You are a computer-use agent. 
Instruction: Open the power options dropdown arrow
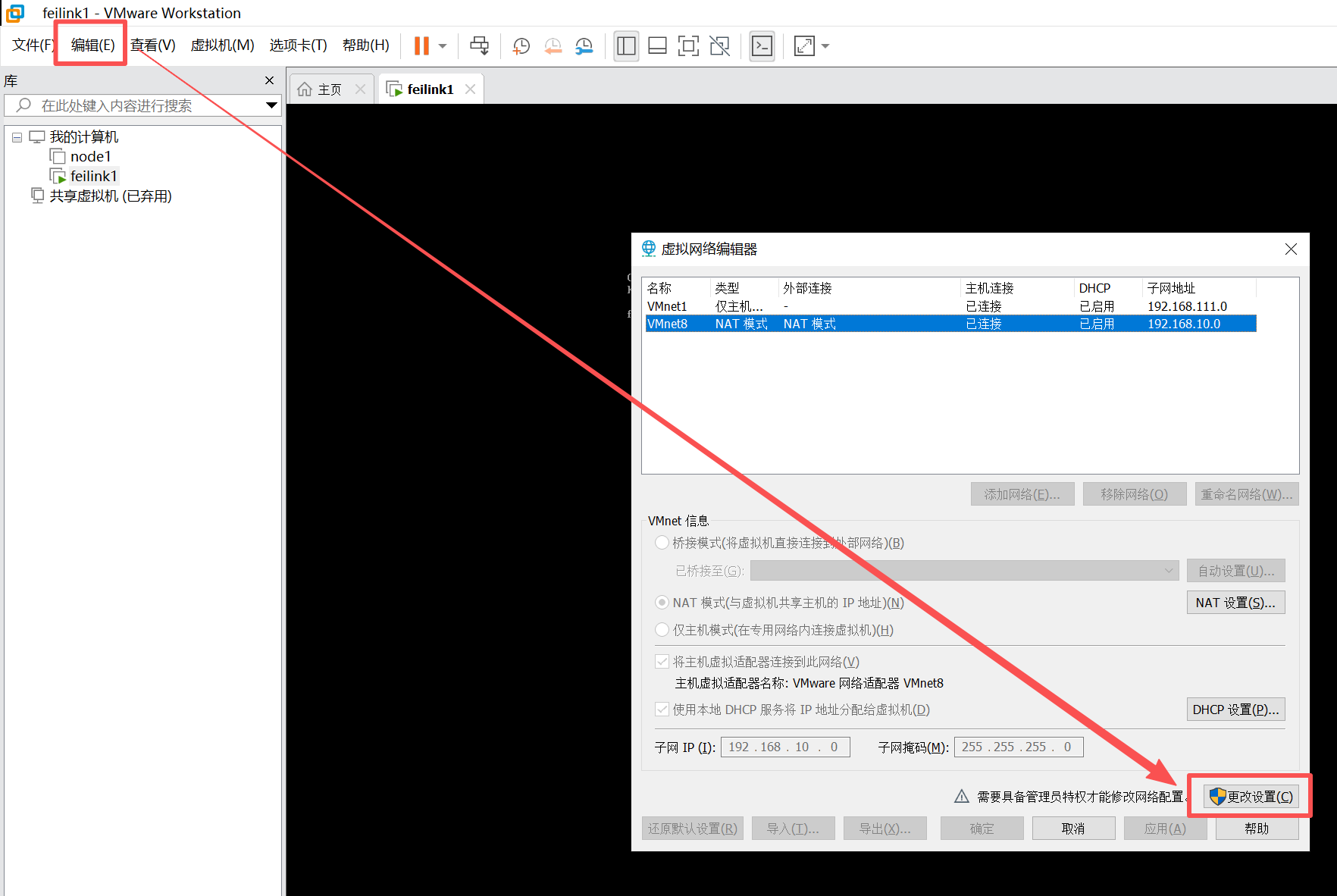point(443,46)
